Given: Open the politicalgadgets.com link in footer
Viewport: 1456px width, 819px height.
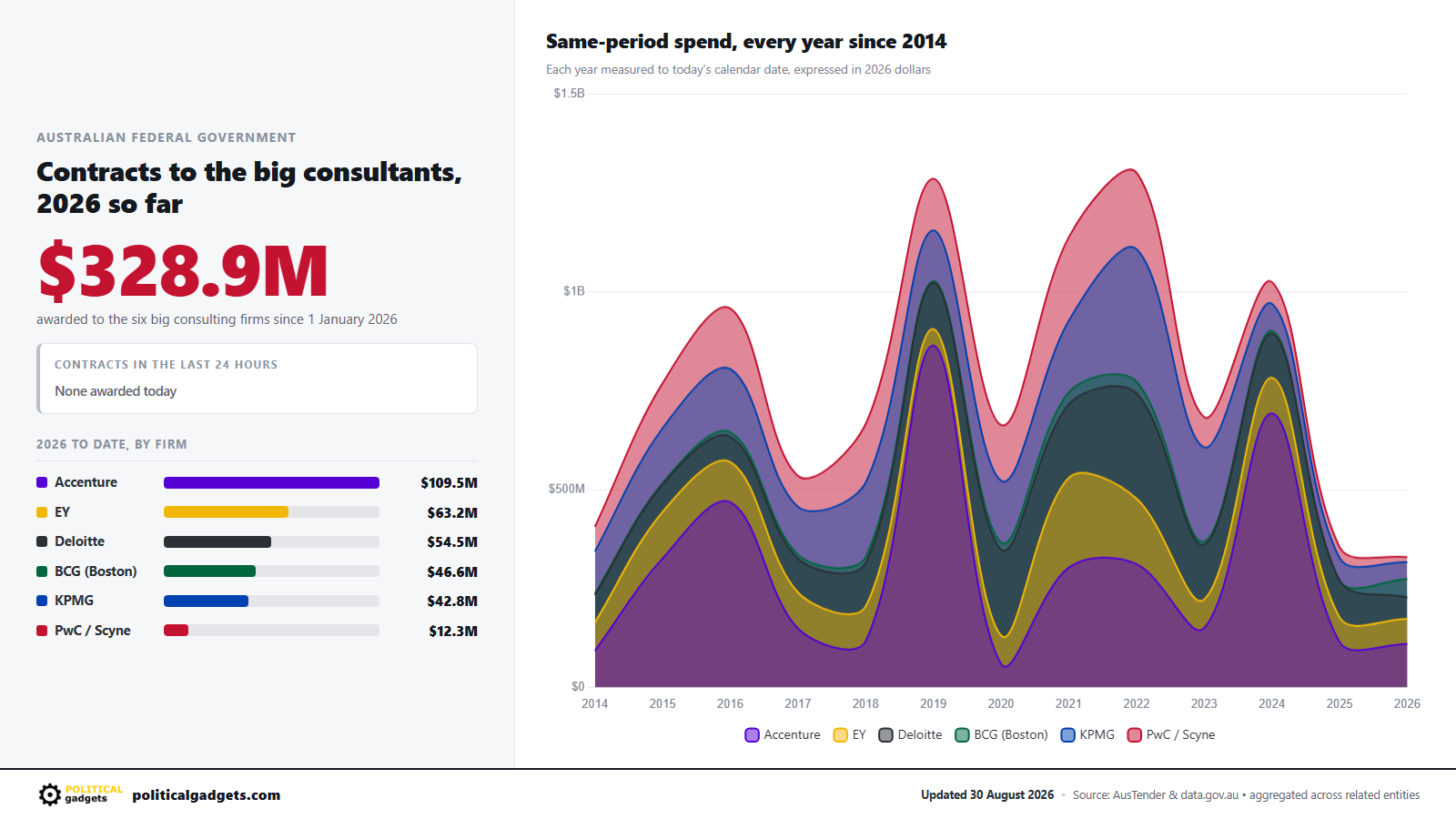Looking at the screenshot, I should [x=207, y=795].
